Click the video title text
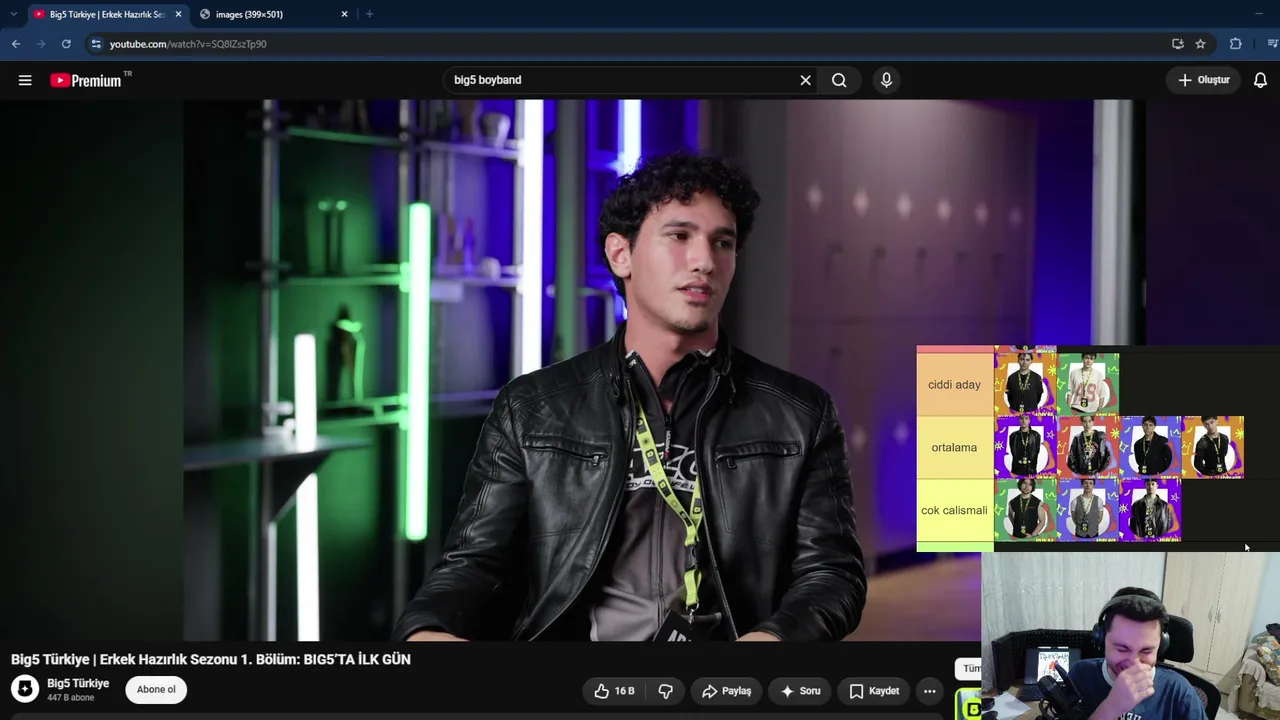This screenshot has width=1280, height=720. coord(211,659)
